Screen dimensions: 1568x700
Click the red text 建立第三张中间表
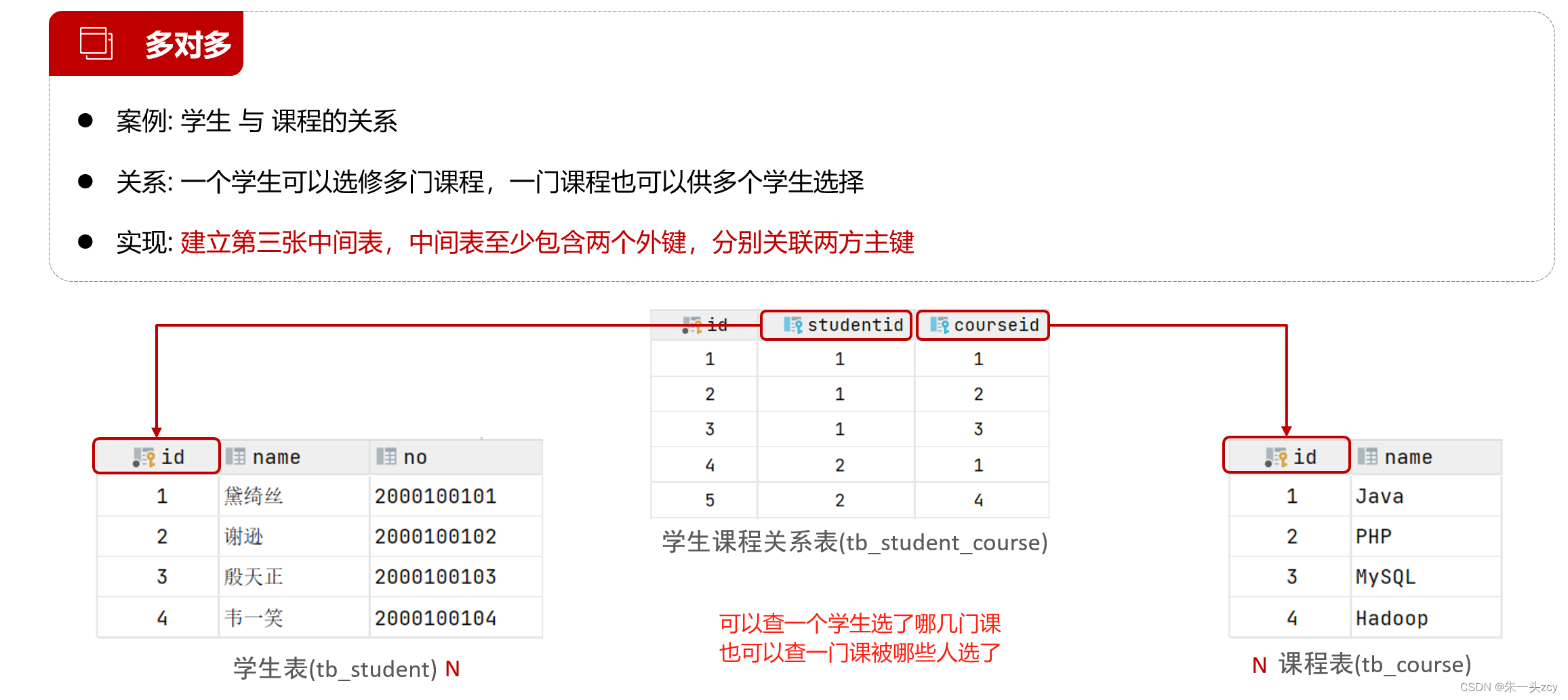[x=282, y=243]
